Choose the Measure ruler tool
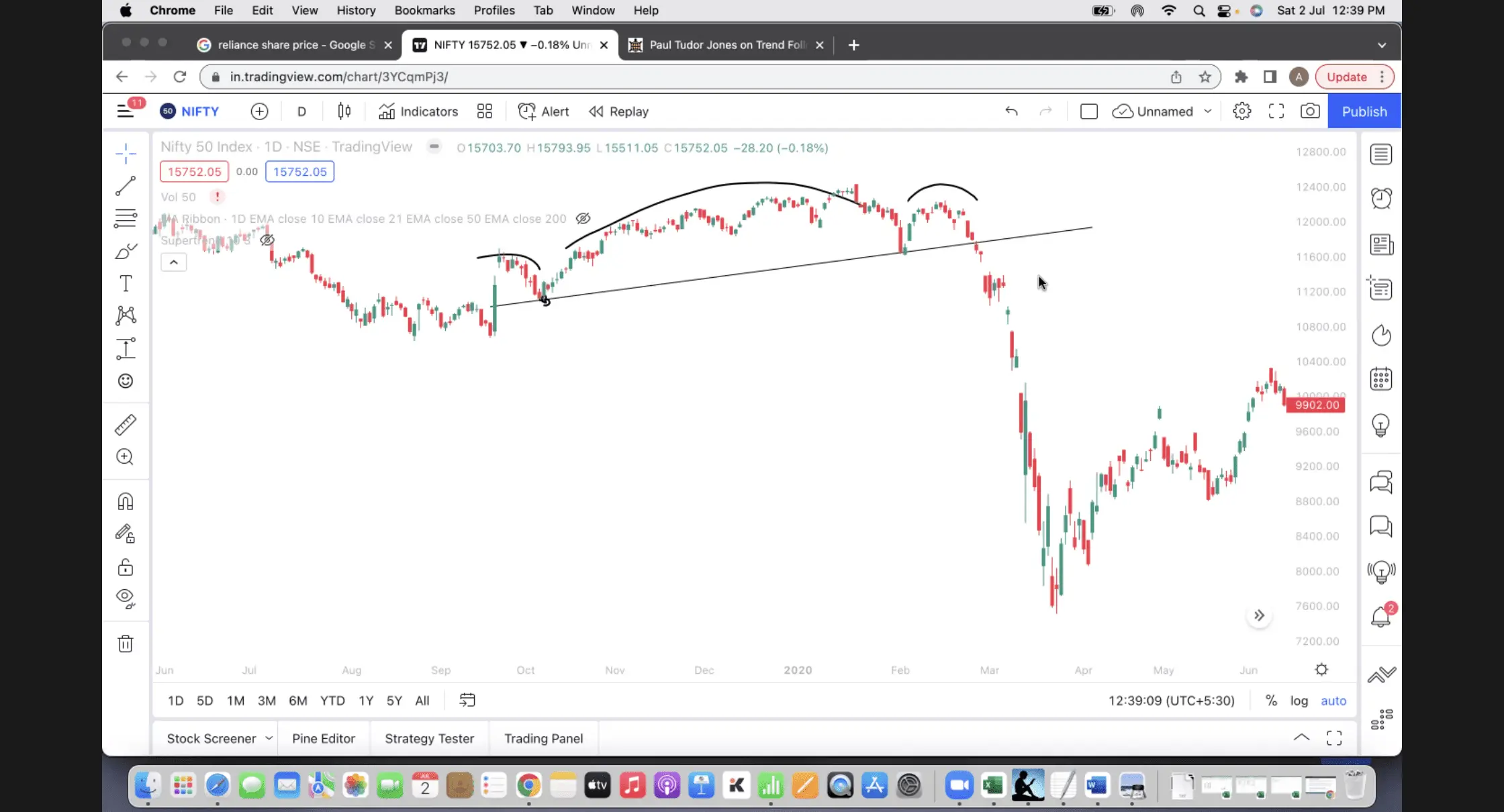Screen dimensions: 1504x812 (x=126, y=425)
